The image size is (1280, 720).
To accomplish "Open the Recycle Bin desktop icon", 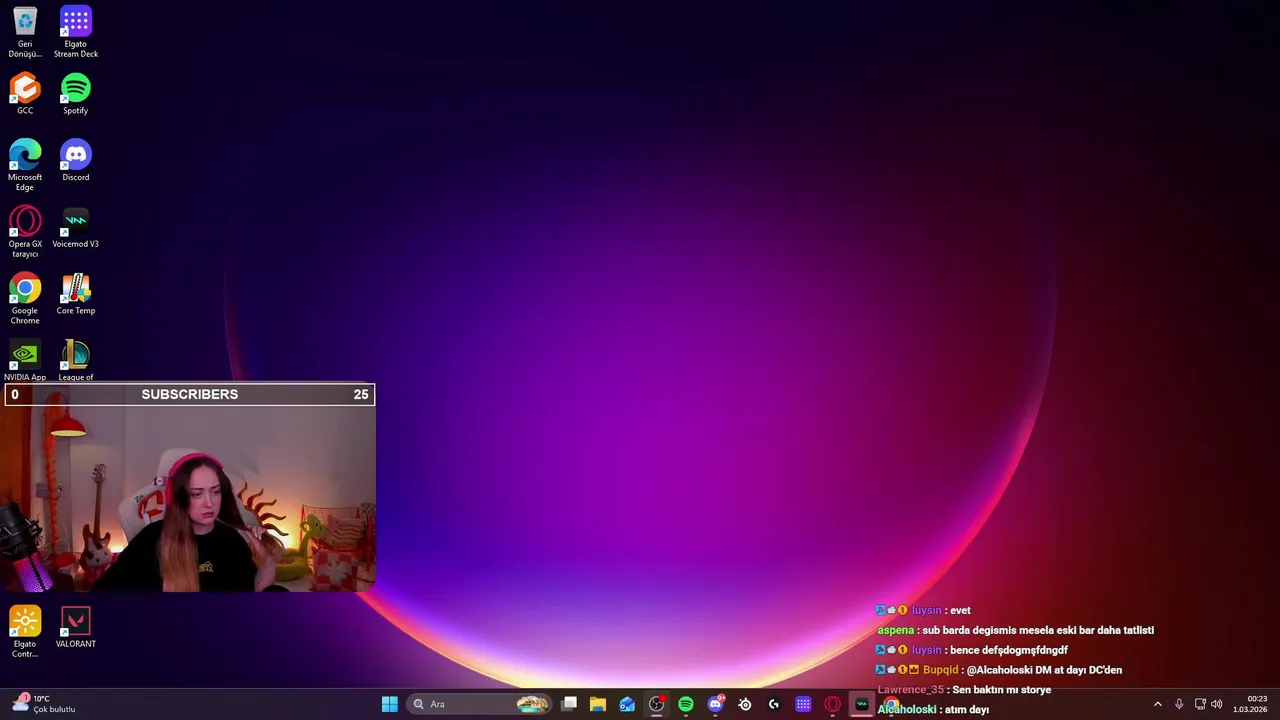I will tap(25, 32).
